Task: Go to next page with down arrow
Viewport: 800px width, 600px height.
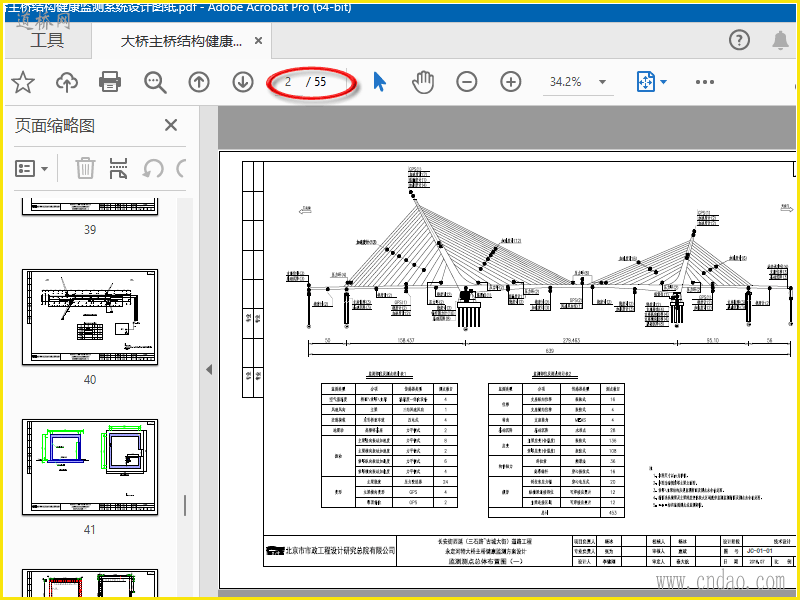Action: tap(243, 82)
